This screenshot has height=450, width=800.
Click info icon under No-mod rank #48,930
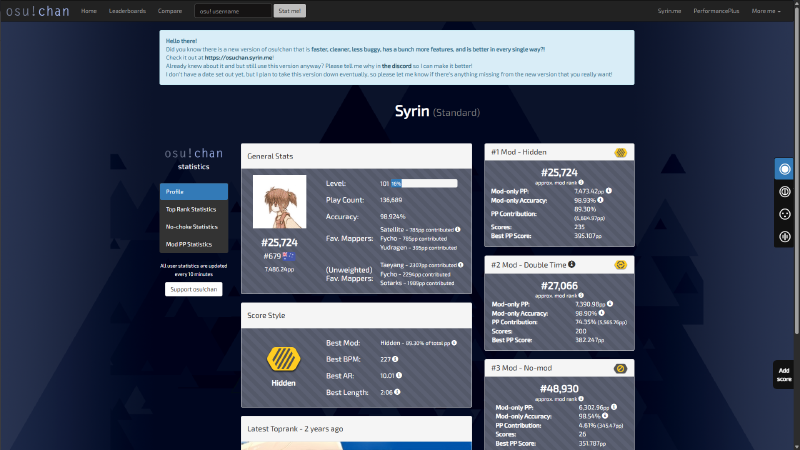tap(581, 399)
